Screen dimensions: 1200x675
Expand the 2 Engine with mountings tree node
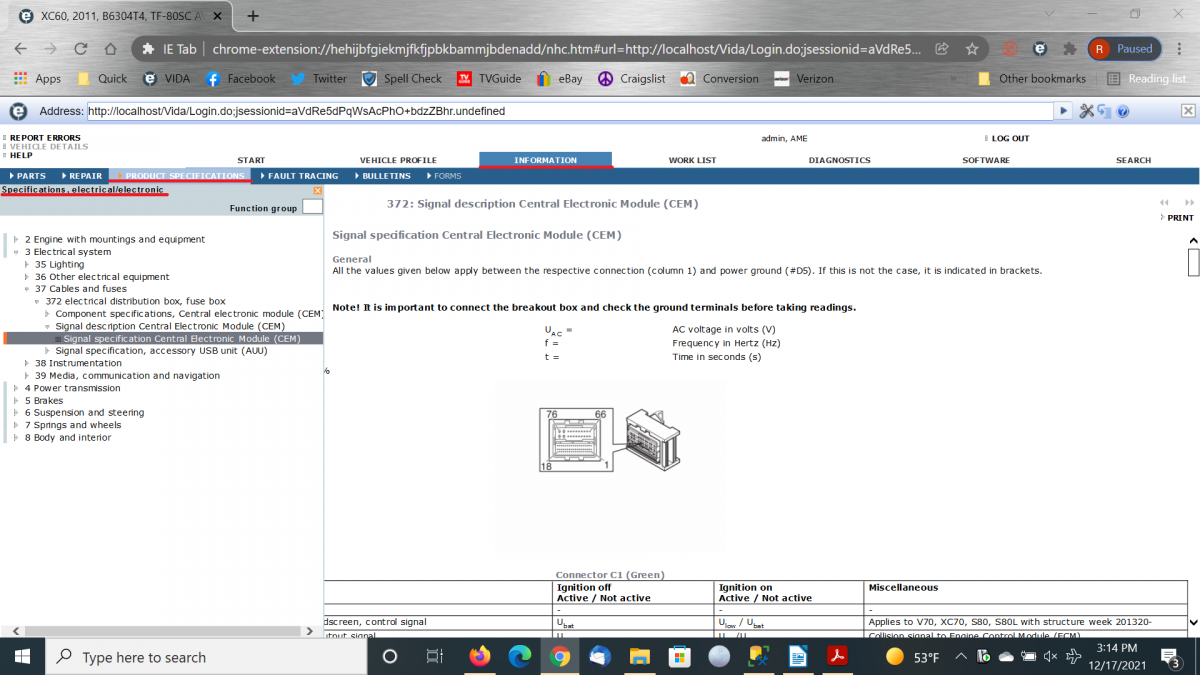coord(16,240)
